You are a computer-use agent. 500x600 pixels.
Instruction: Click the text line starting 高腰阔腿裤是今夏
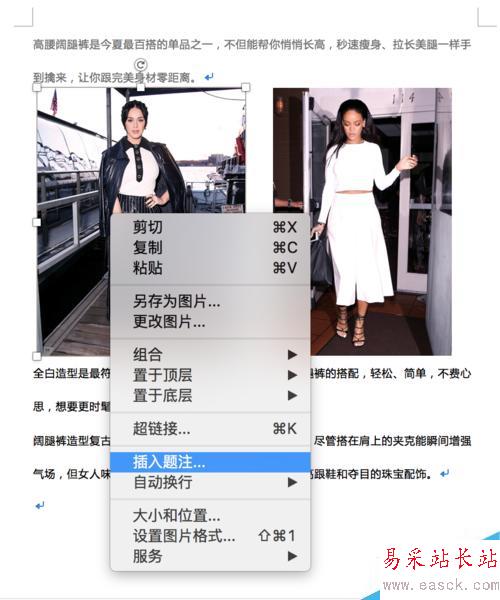coord(252,45)
